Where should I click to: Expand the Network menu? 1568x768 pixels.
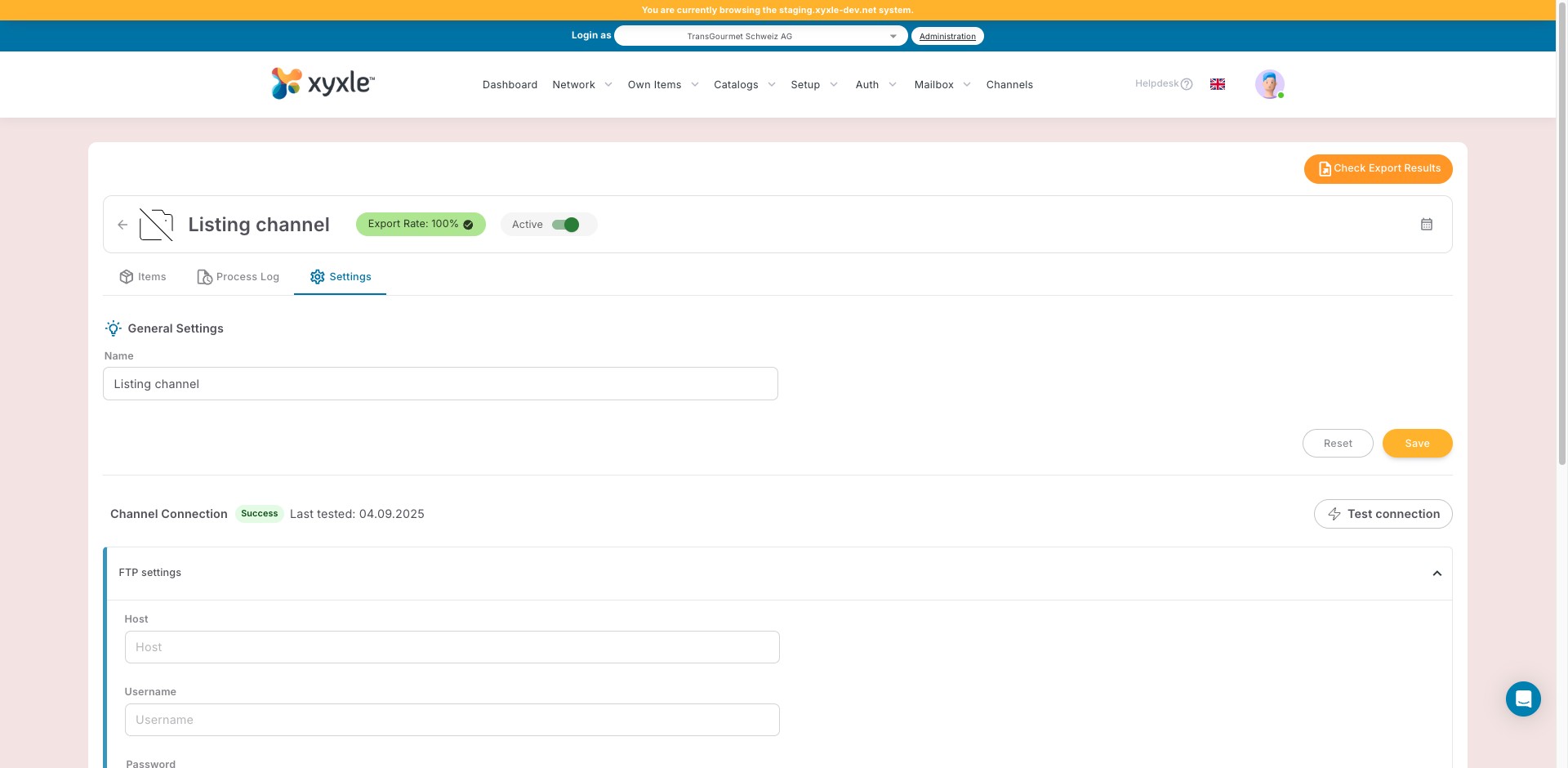tap(582, 85)
